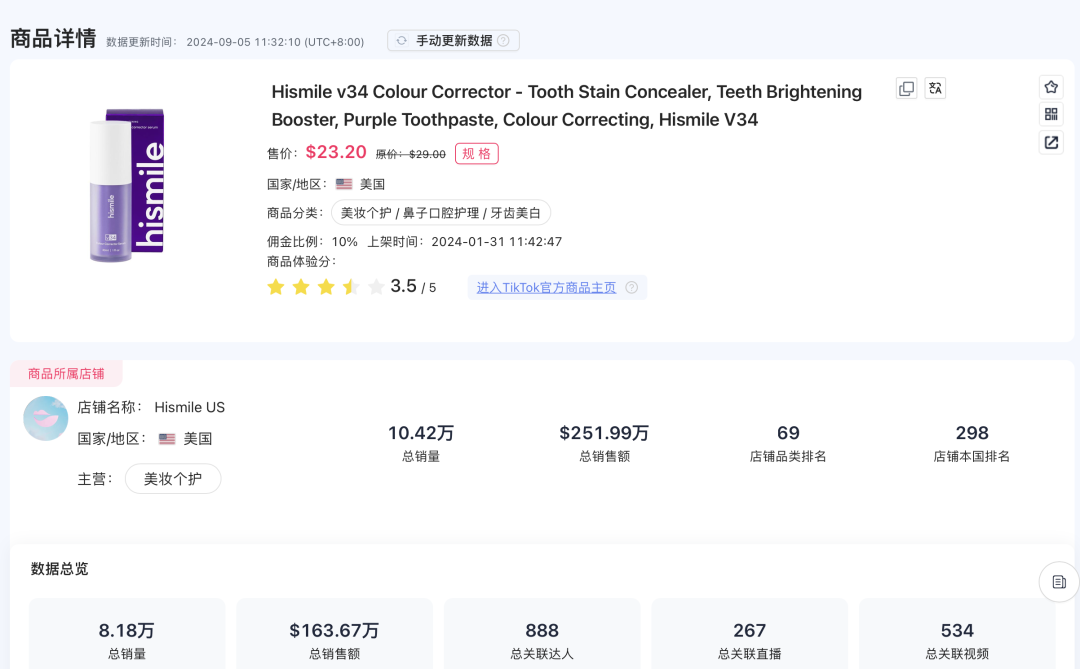This screenshot has width=1080, height=669.
Task: Click the product title Hismile v34 Colour Corrector
Action: [566, 105]
